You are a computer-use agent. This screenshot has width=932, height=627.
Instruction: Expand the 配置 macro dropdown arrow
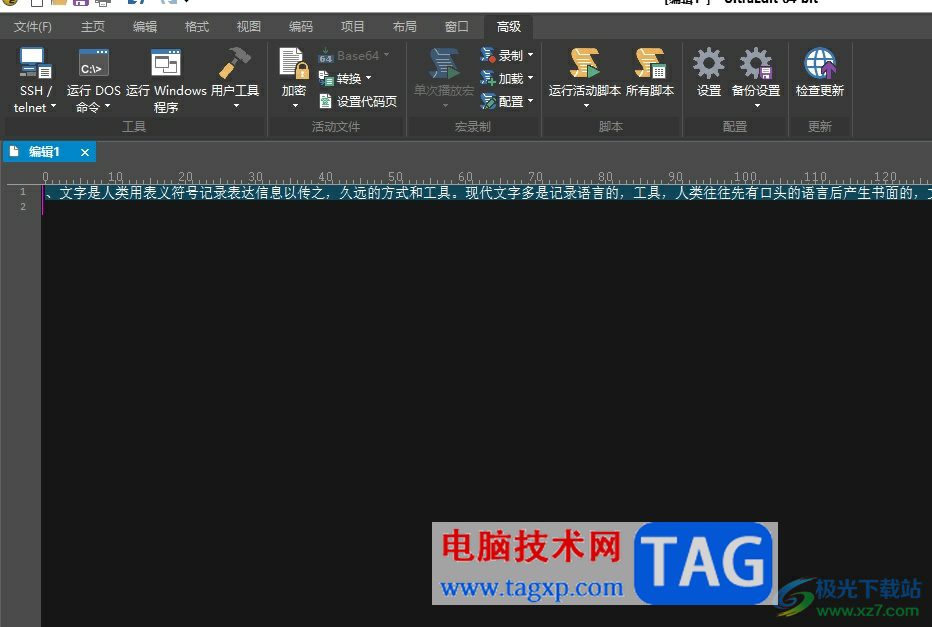(x=530, y=101)
